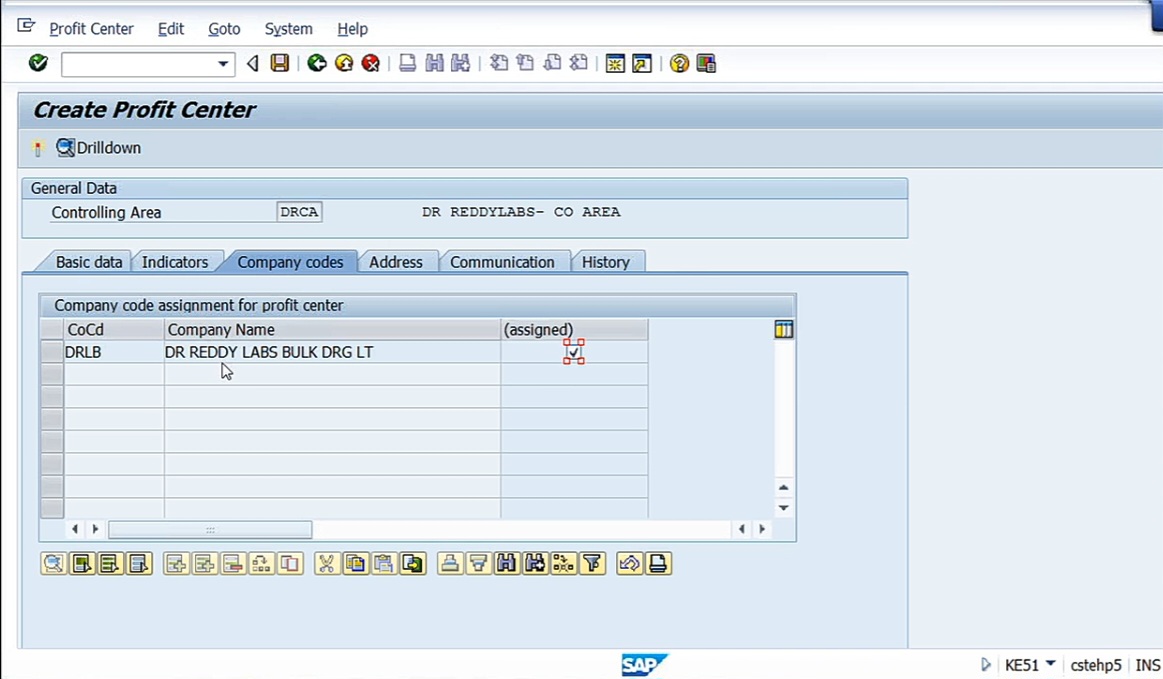Image resolution: width=1163 pixels, height=679 pixels.
Task: Open the table column configuration icon
Action: (783, 329)
